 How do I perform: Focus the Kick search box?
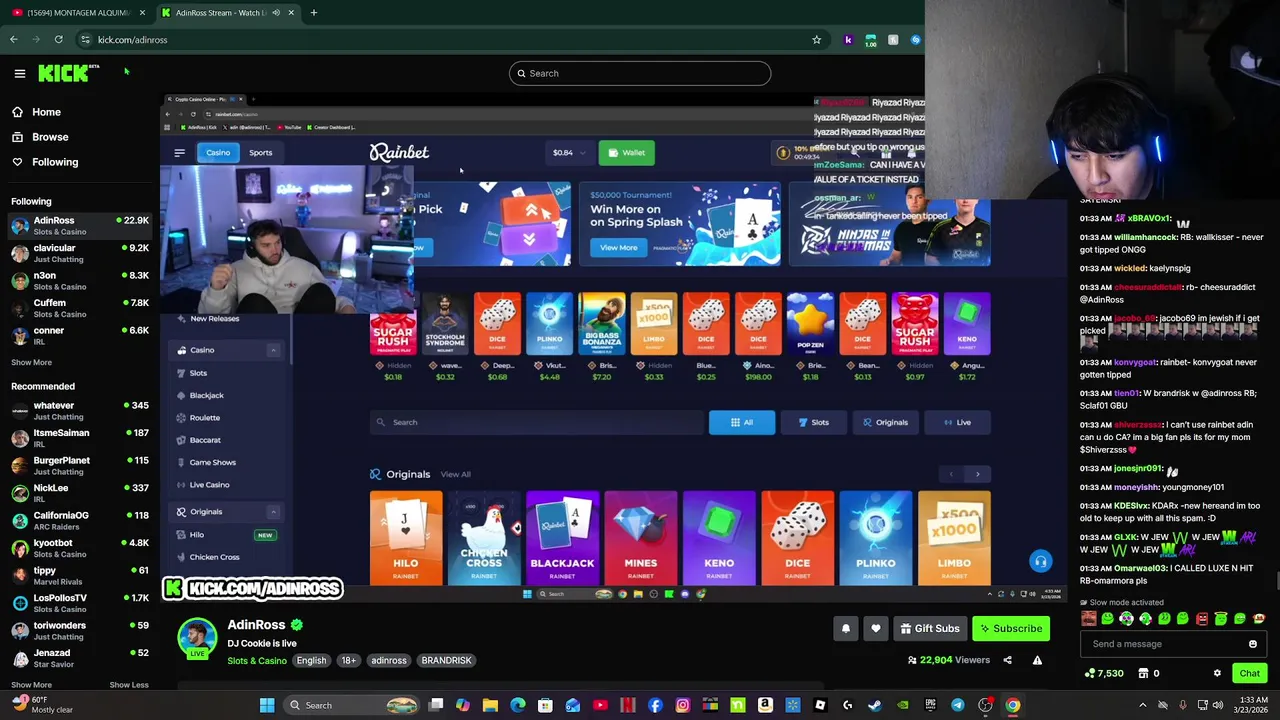(x=640, y=73)
